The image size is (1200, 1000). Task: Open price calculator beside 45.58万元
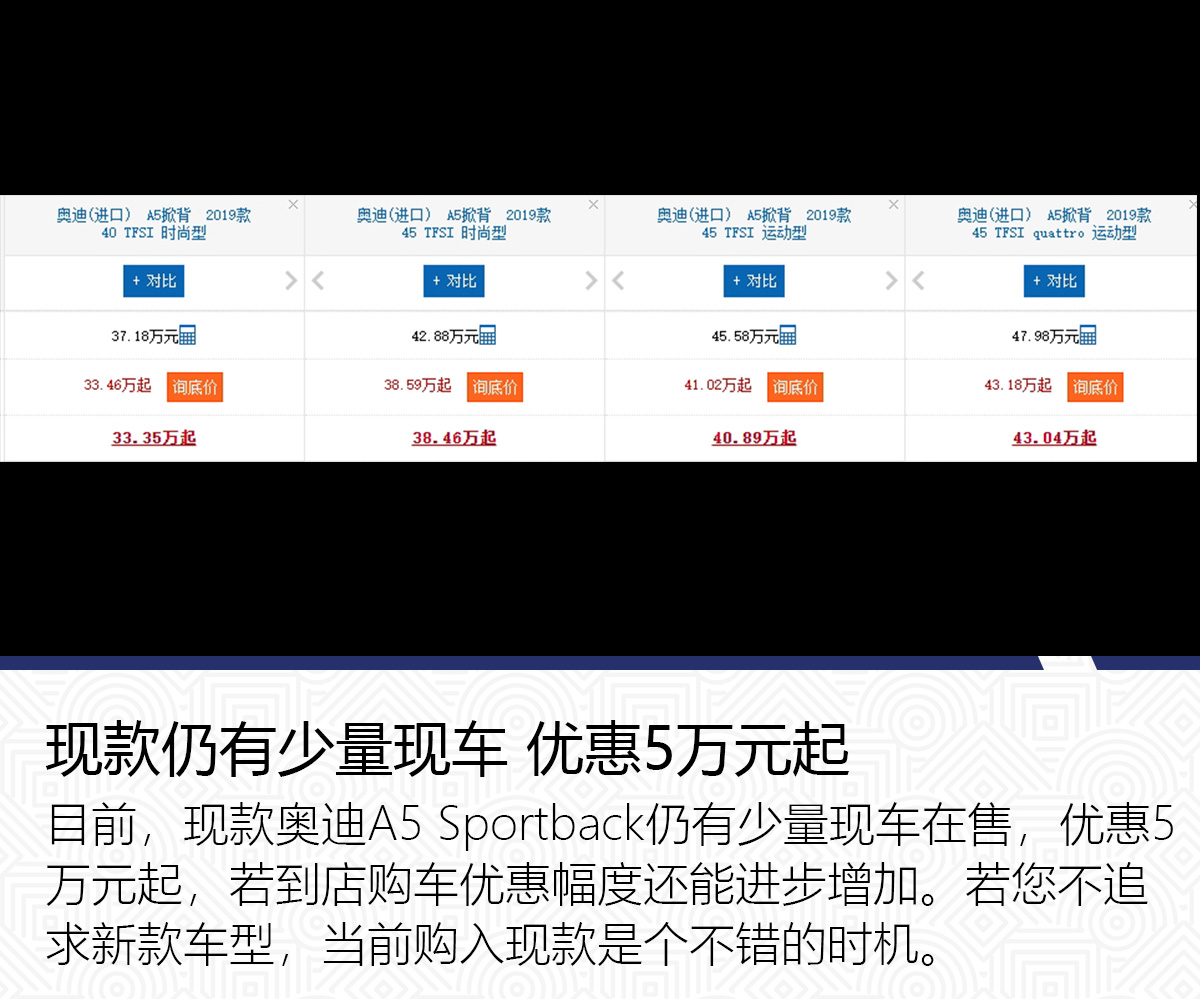[x=787, y=336]
